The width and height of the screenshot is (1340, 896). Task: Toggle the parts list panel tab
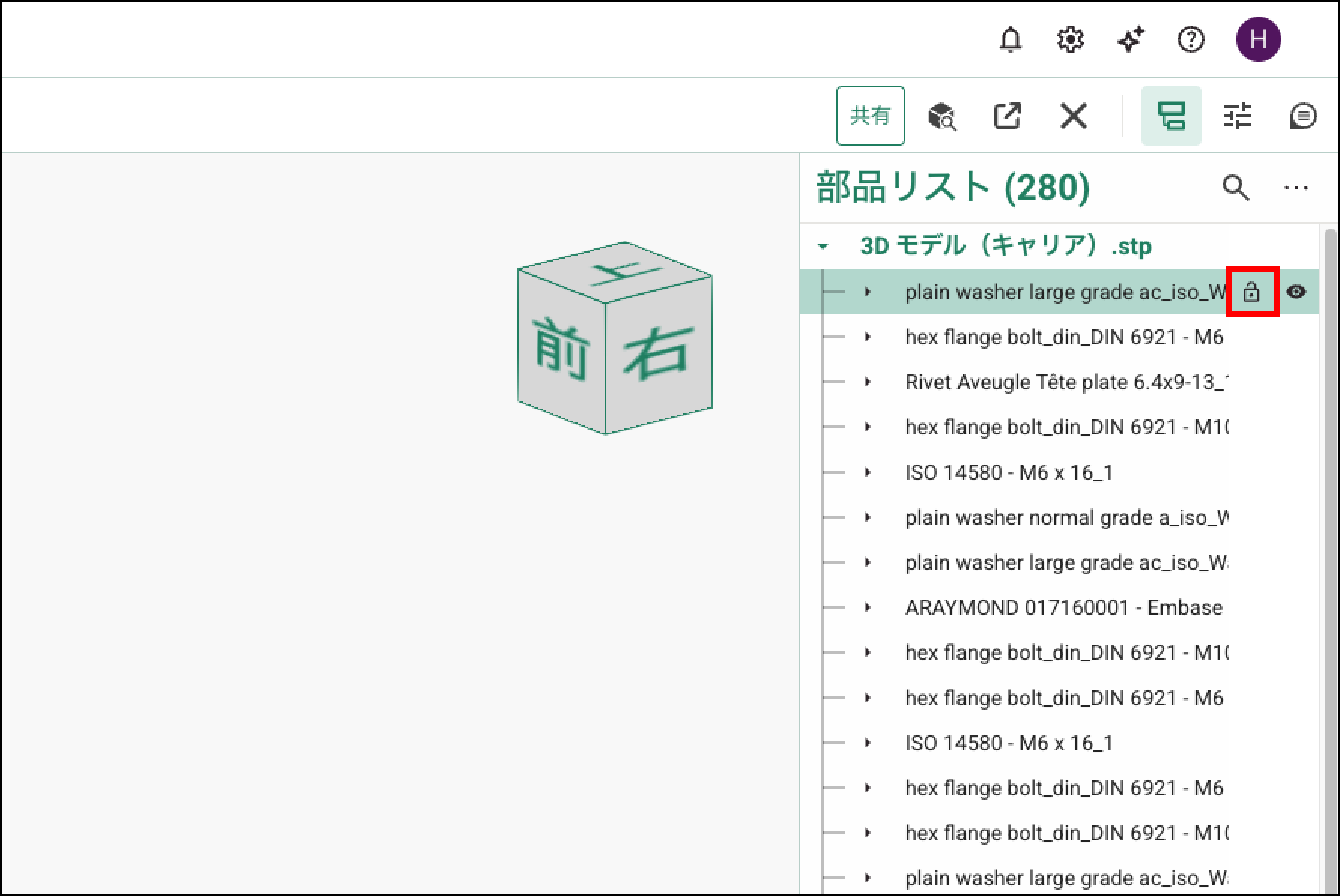pyautogui.click(x=1171, y=117)
